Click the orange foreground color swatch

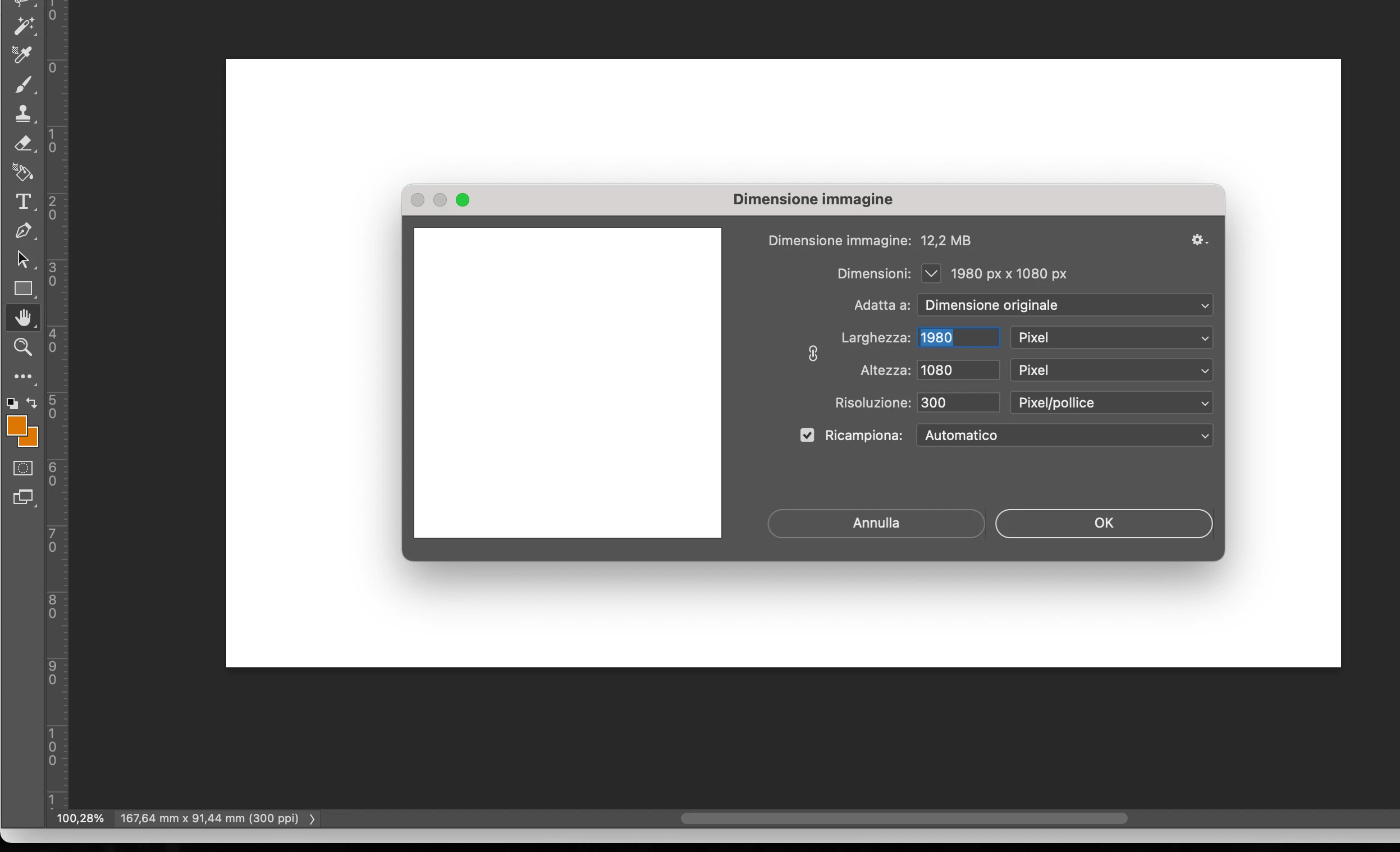tap(16, 425)
